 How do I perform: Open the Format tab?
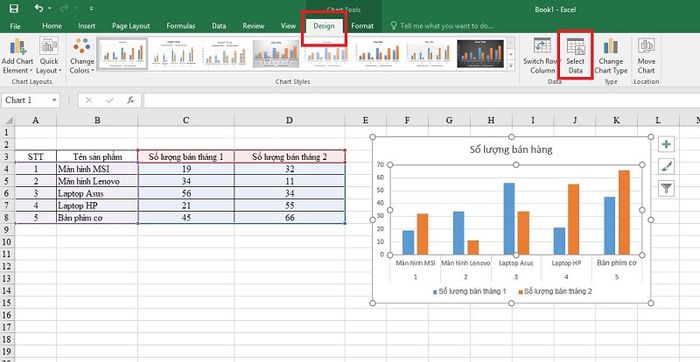362,26
